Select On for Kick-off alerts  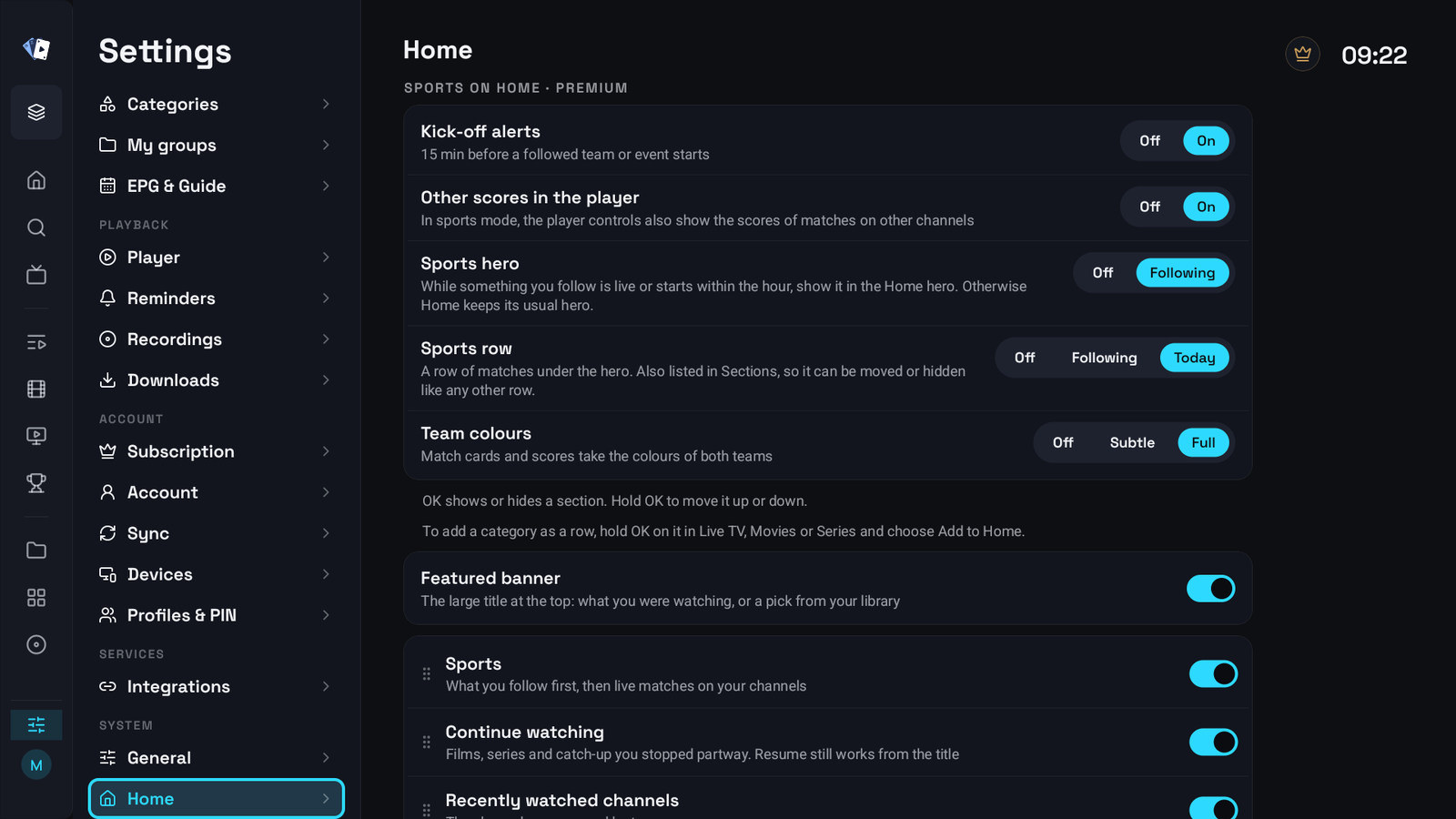[1206, 141]
